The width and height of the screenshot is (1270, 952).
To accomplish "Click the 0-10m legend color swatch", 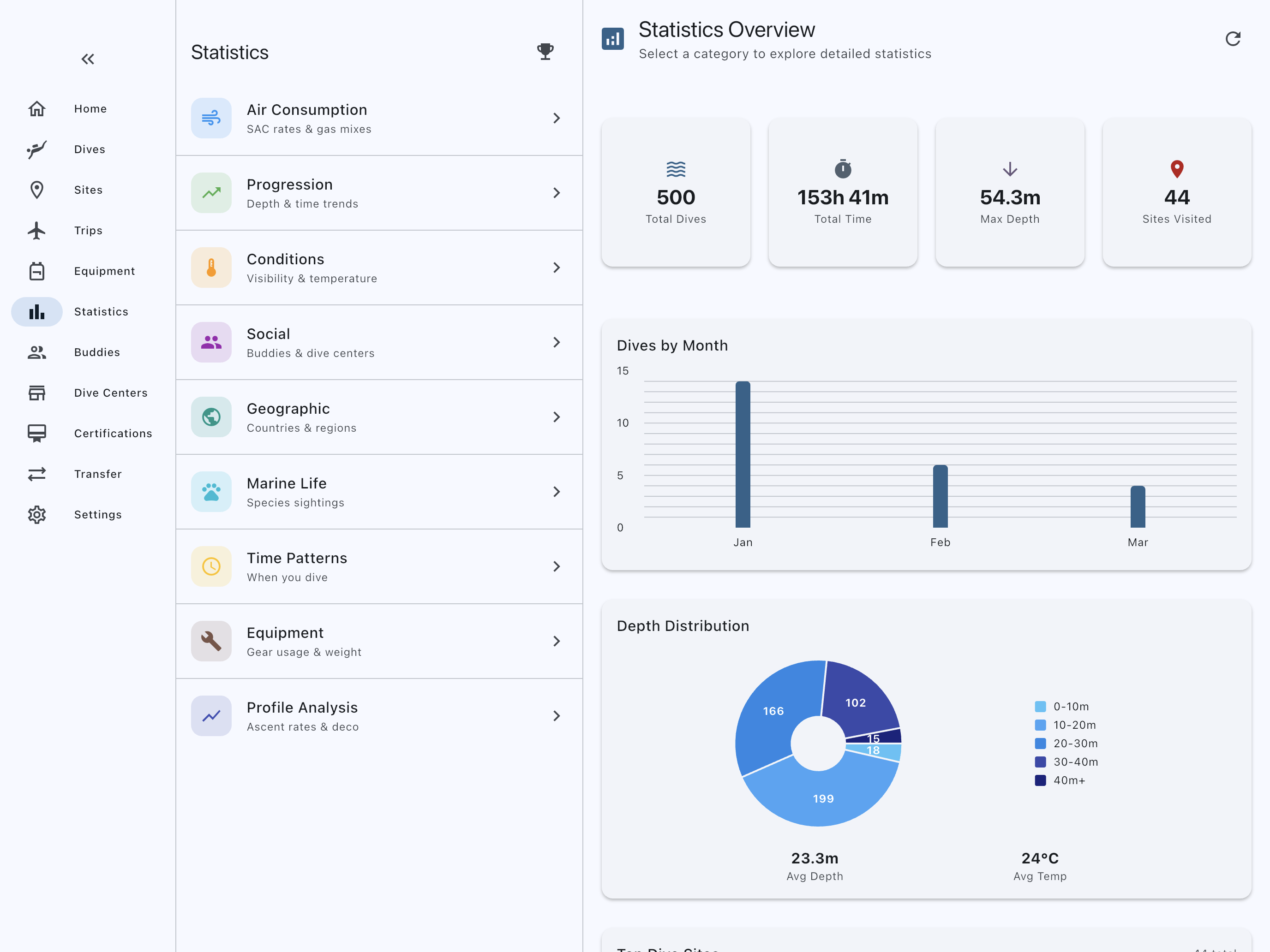I will 1040,707.
